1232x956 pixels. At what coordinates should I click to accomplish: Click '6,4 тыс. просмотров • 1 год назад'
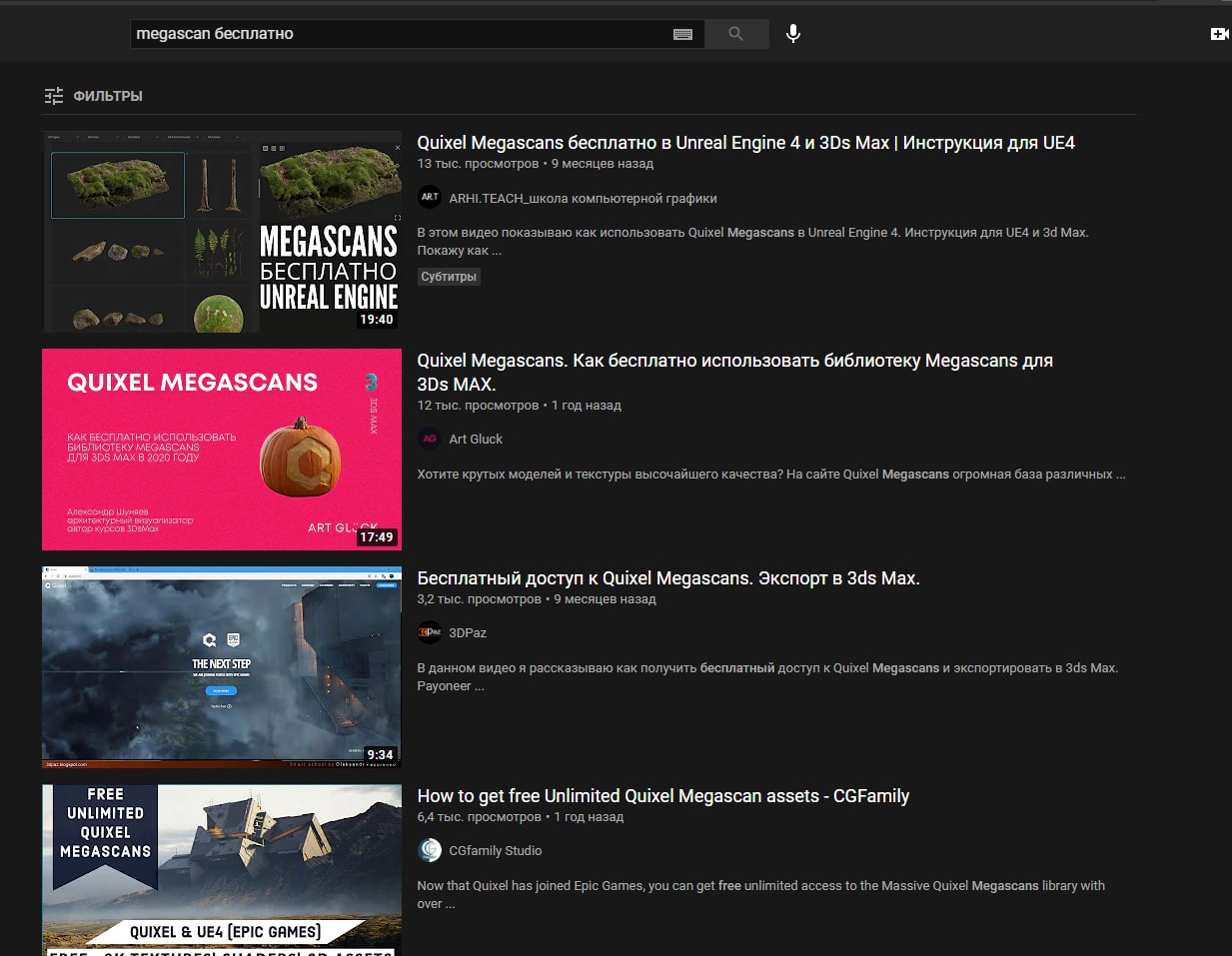pyautogui.click(x=520, y=817)
